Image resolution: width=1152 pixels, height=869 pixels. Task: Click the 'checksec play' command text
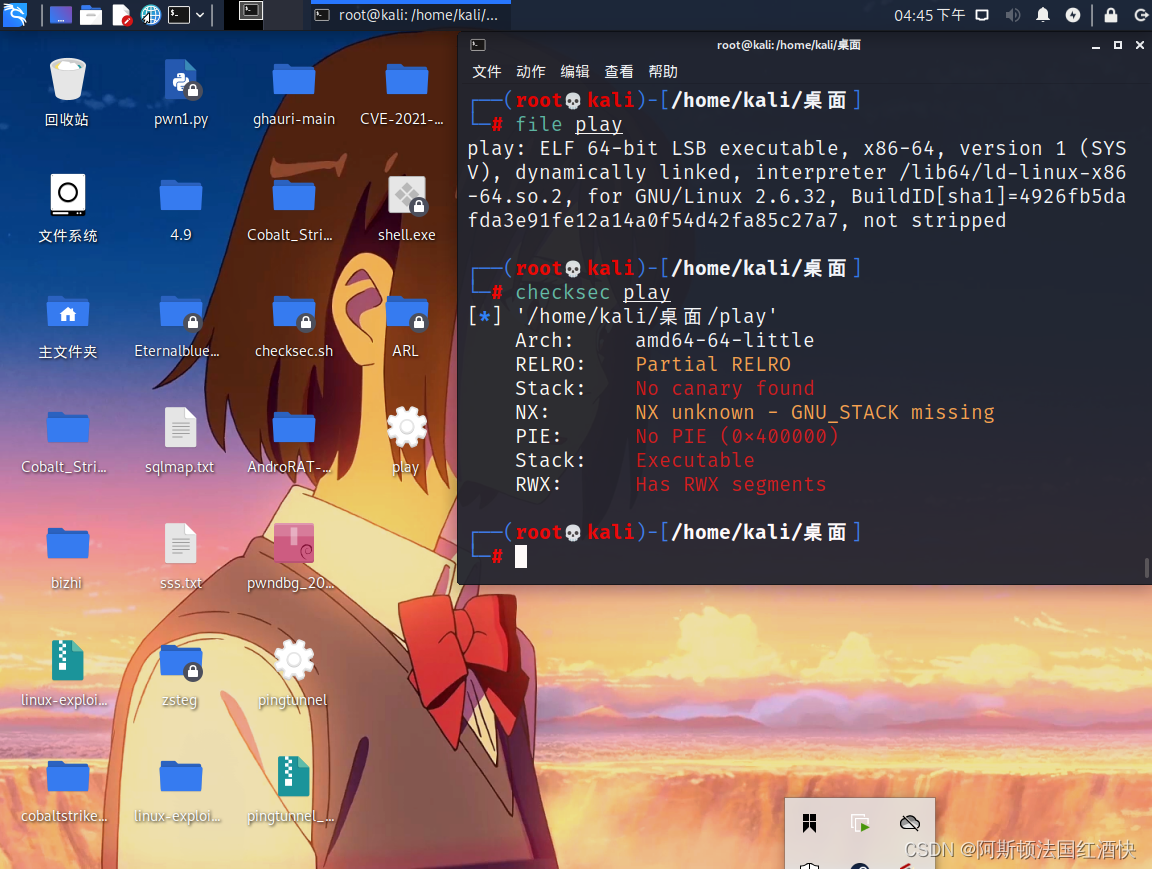(593, 292)
